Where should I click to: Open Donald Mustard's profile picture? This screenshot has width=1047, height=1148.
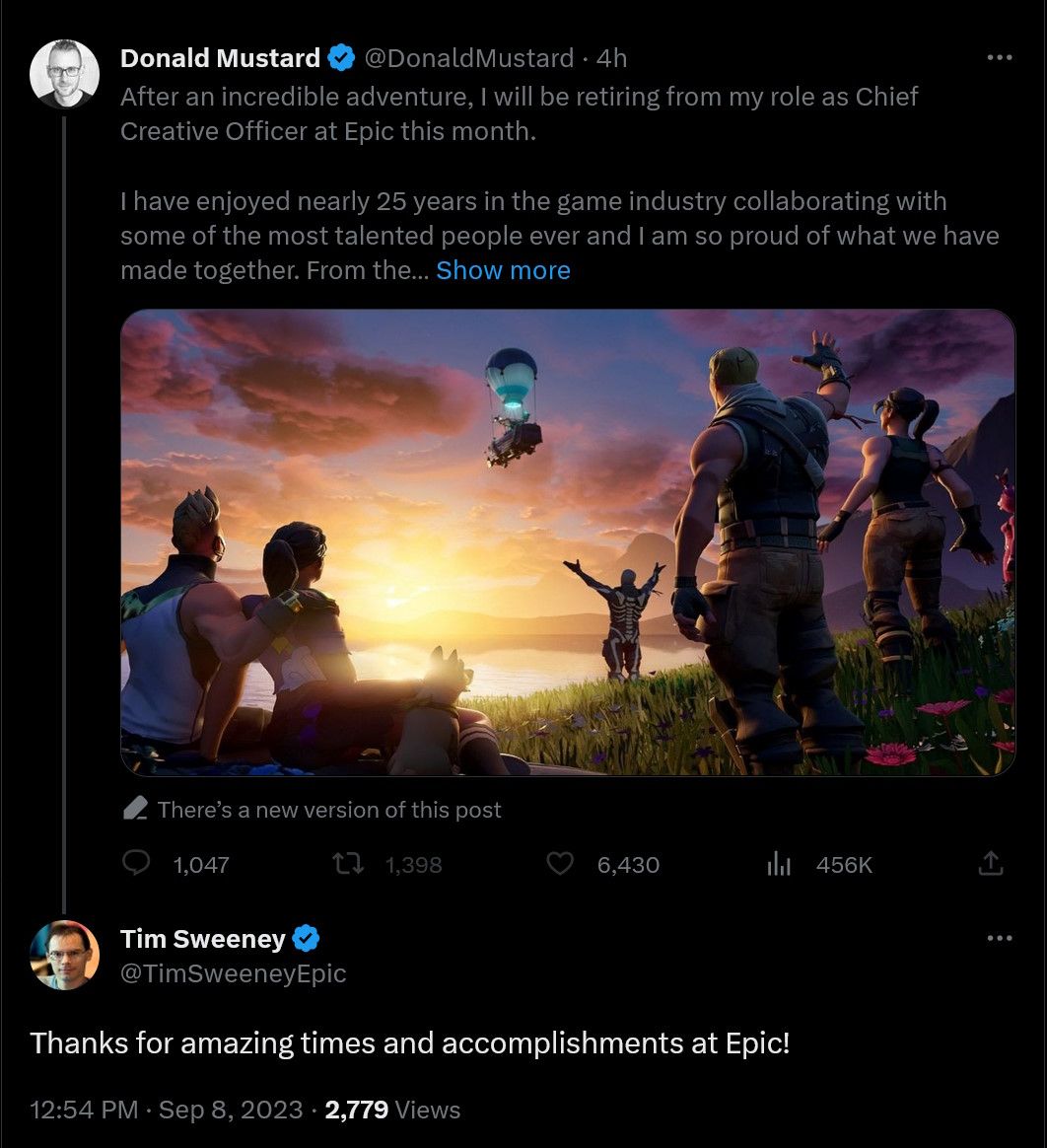(x=65, y=74)
